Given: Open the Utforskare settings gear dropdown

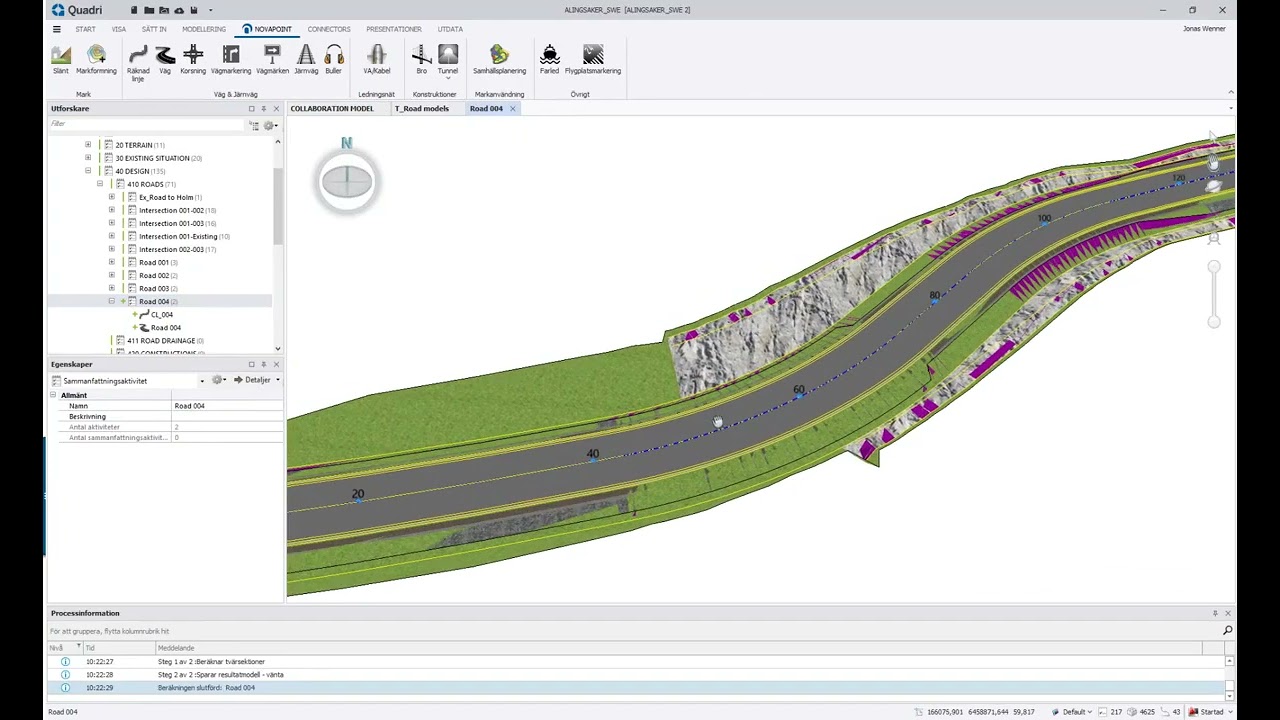Looking at the screenshot, I should pos(269,125).
